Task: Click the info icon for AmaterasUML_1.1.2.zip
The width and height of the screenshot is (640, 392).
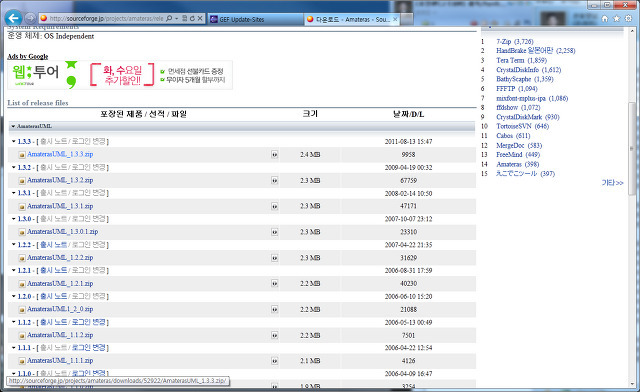Action: [275, 335]
